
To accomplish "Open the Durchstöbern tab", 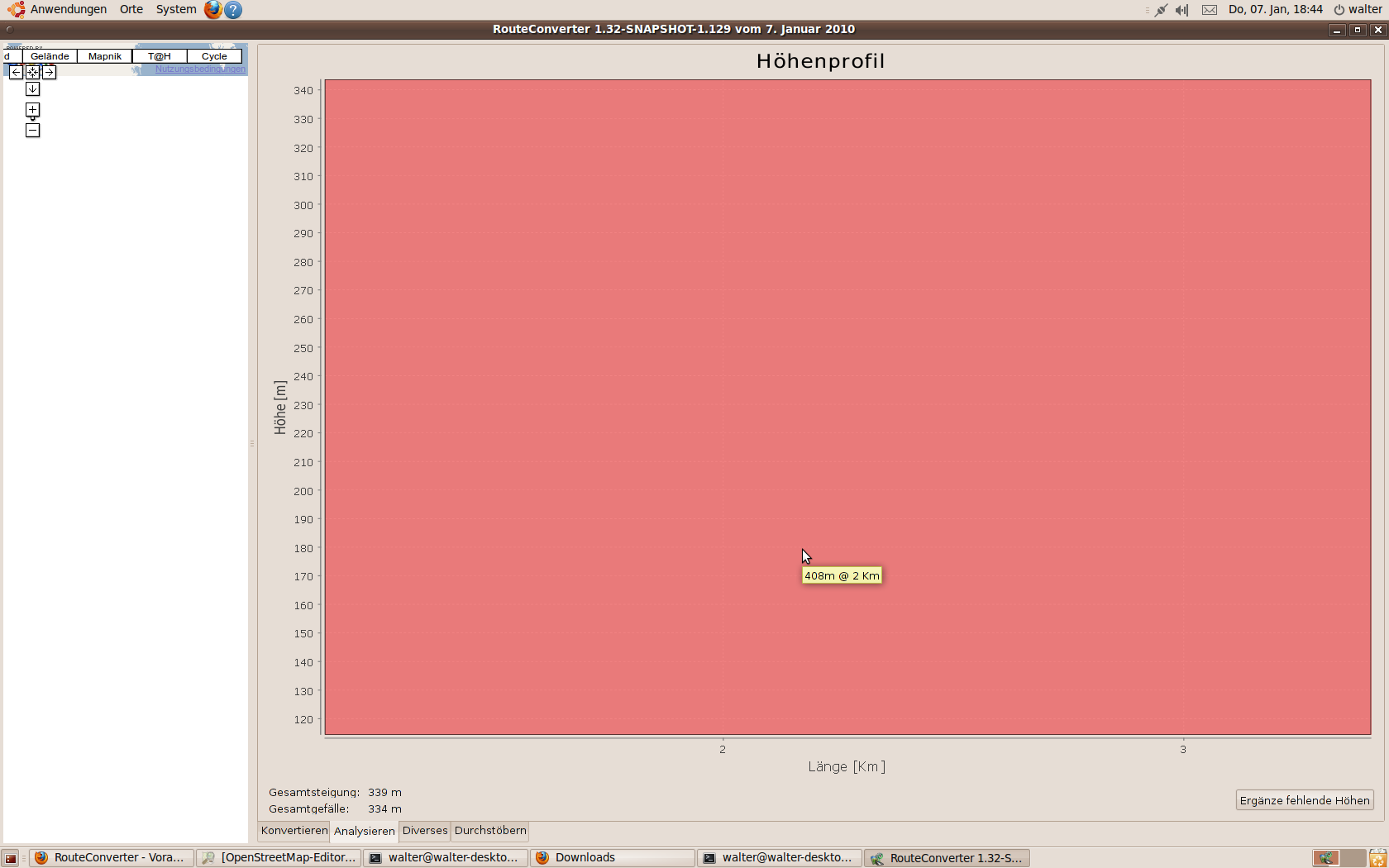I will point(490,831).
